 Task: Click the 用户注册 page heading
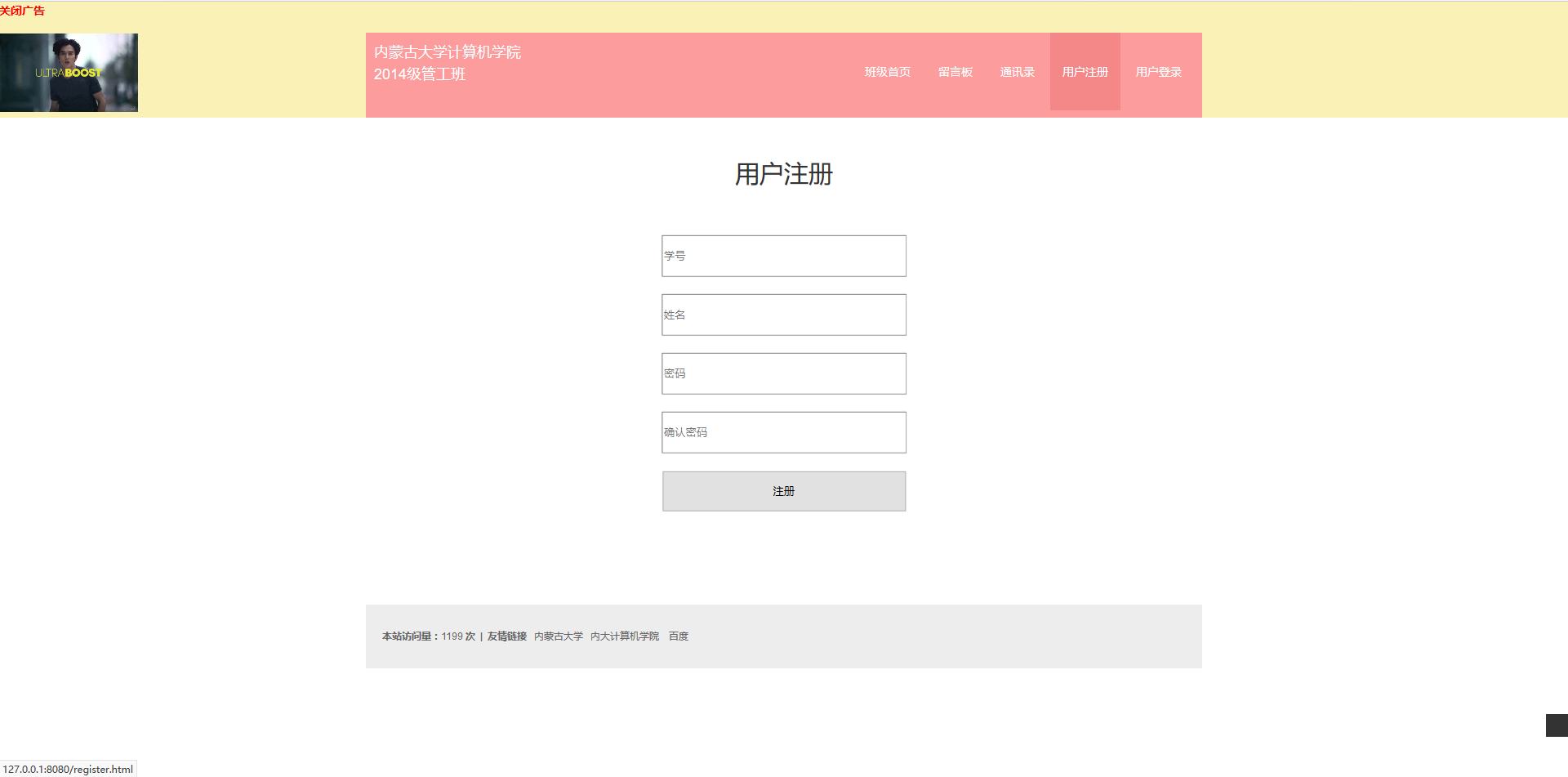point(784,174)
